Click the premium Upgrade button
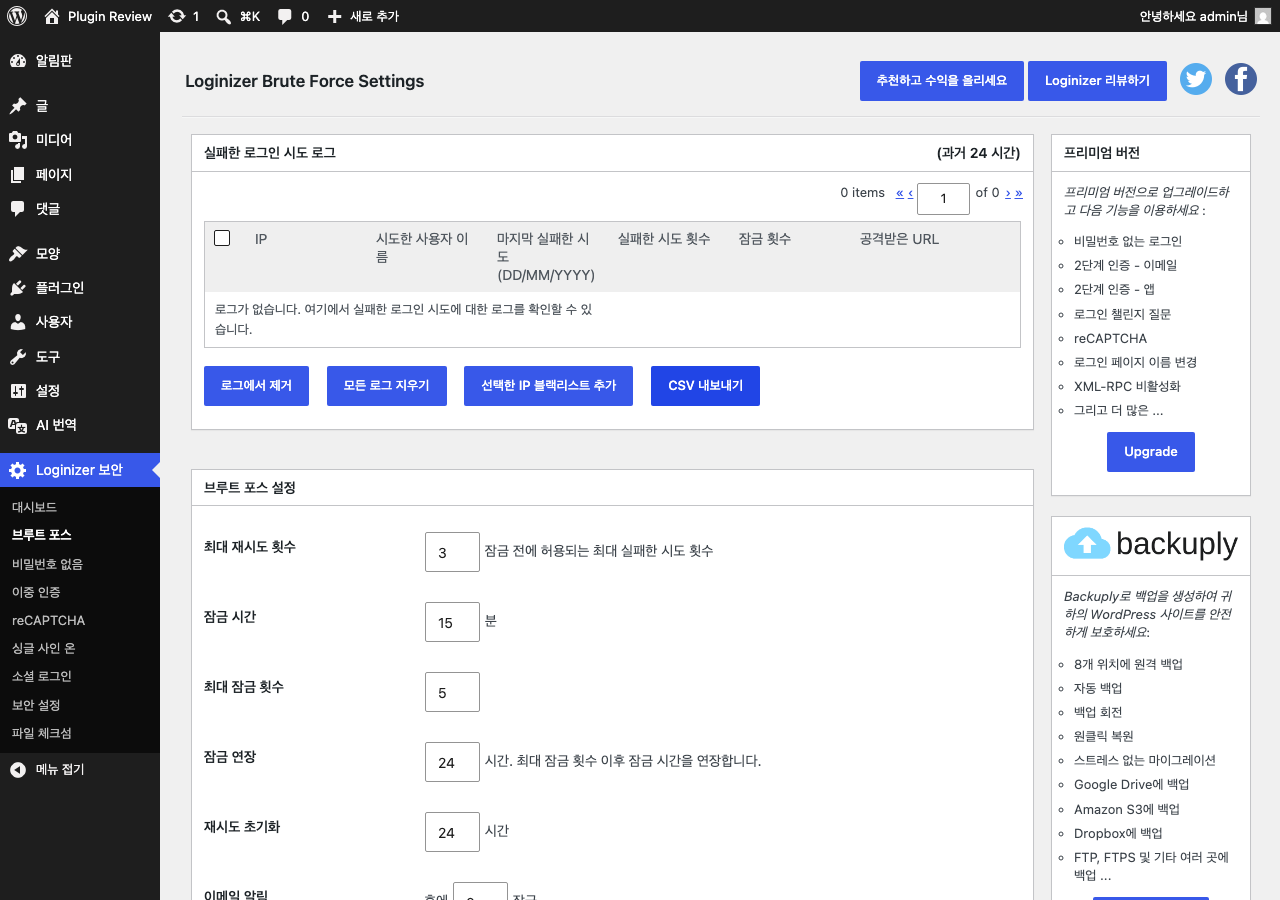Image resolution: width=1280 pixels, height=900 pixels. tap(1151, 452)
